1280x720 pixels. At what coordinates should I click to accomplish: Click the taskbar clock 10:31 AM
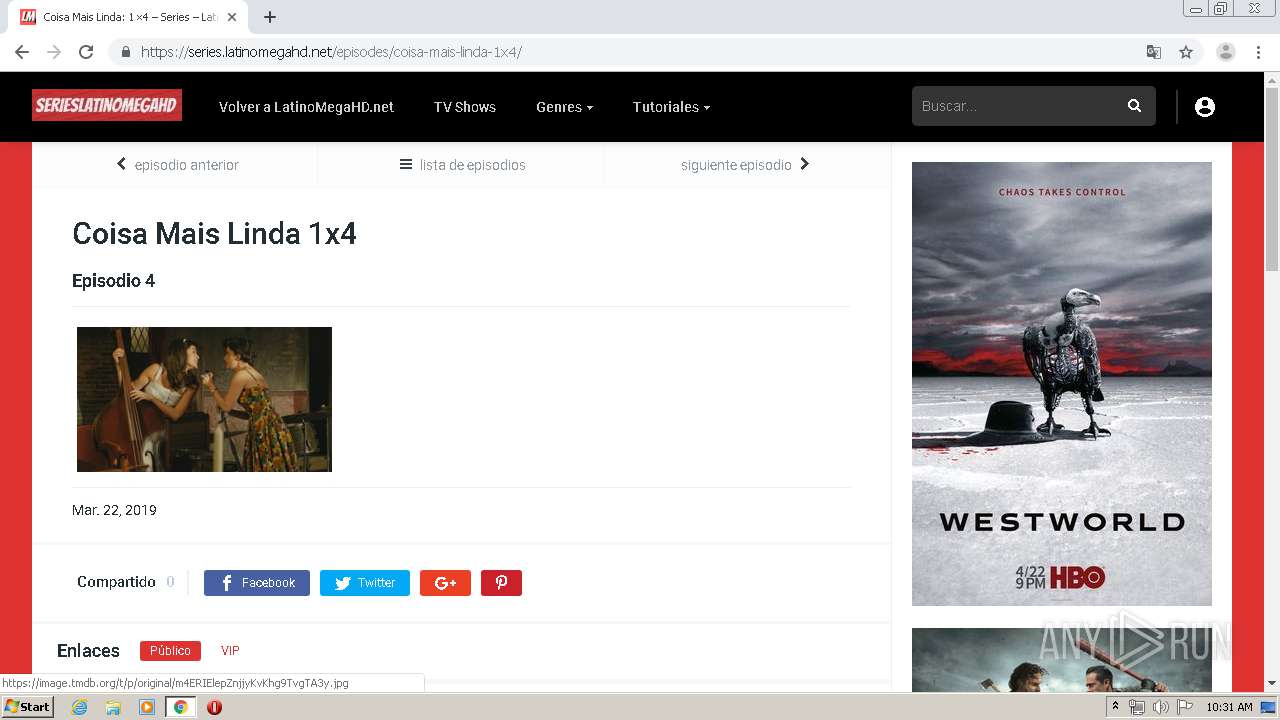tap(1229, 707)
